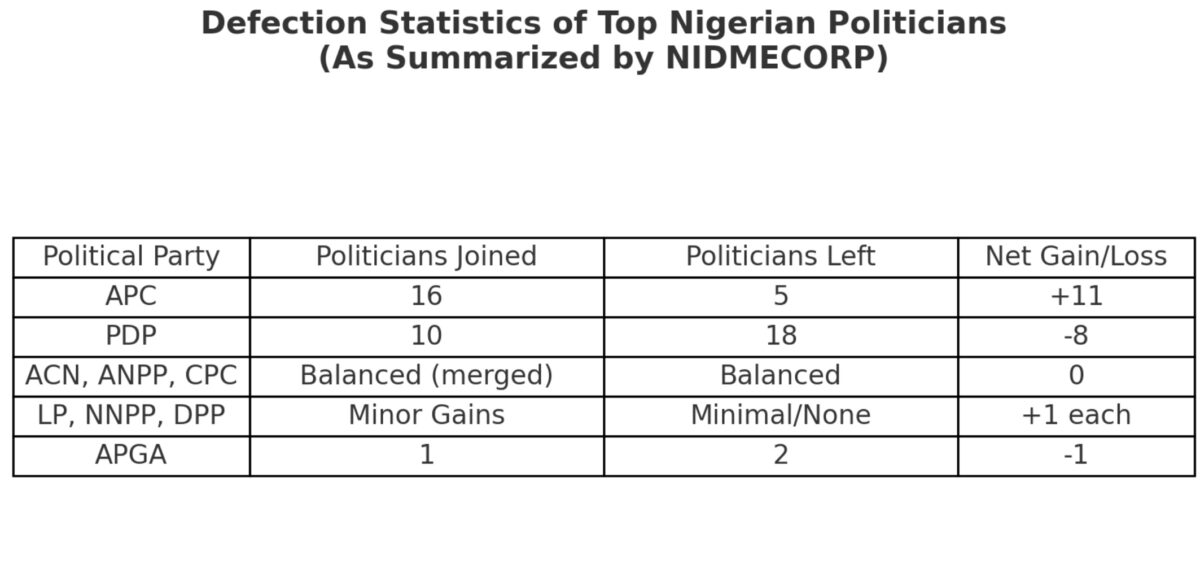Click the cell showing 18 left
This screenshot has height=561, width=1200.
pos(781,336)
